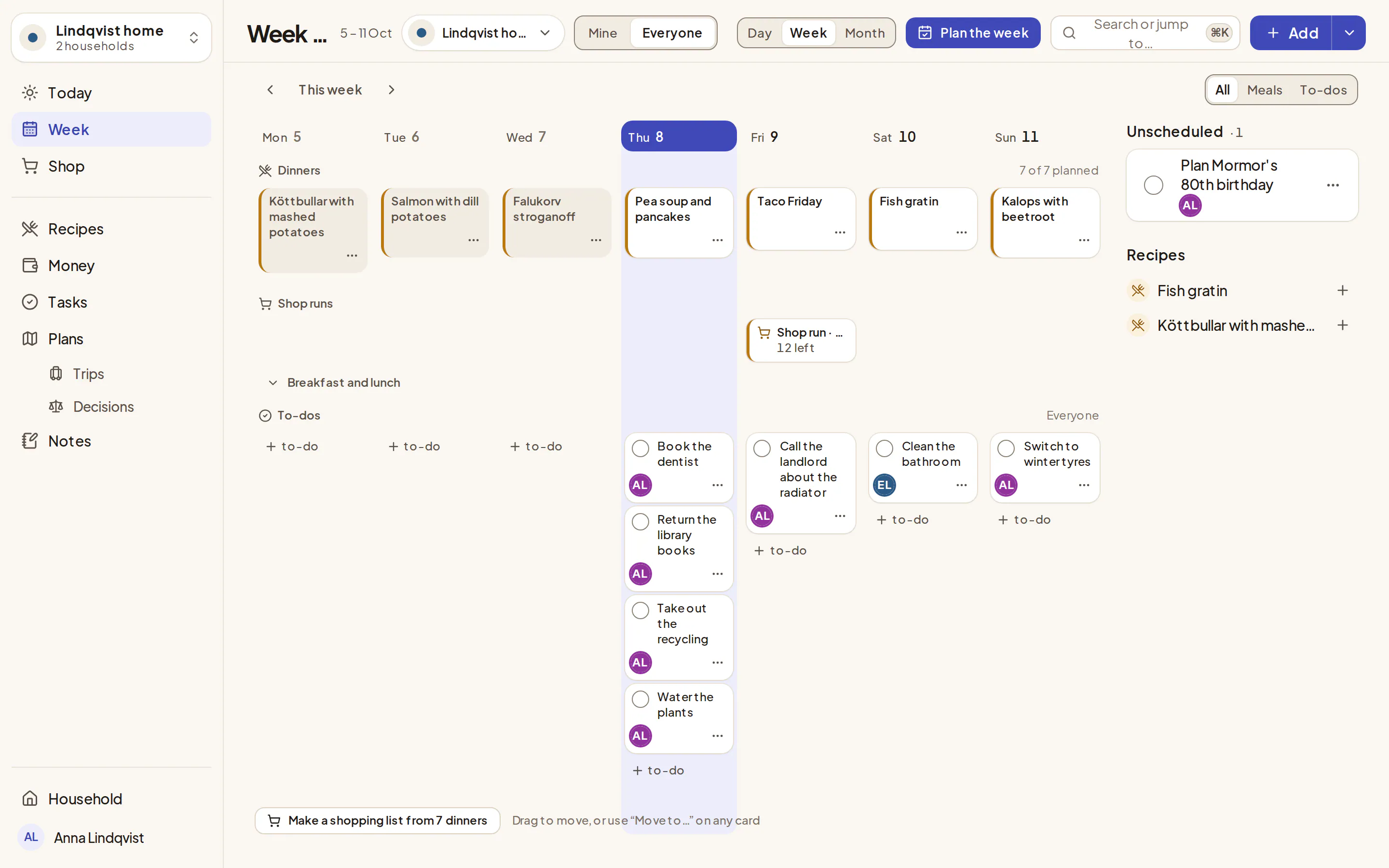Open options for Water the plants
Screen dimensions: 1389x868
click(x=718, y=736)
